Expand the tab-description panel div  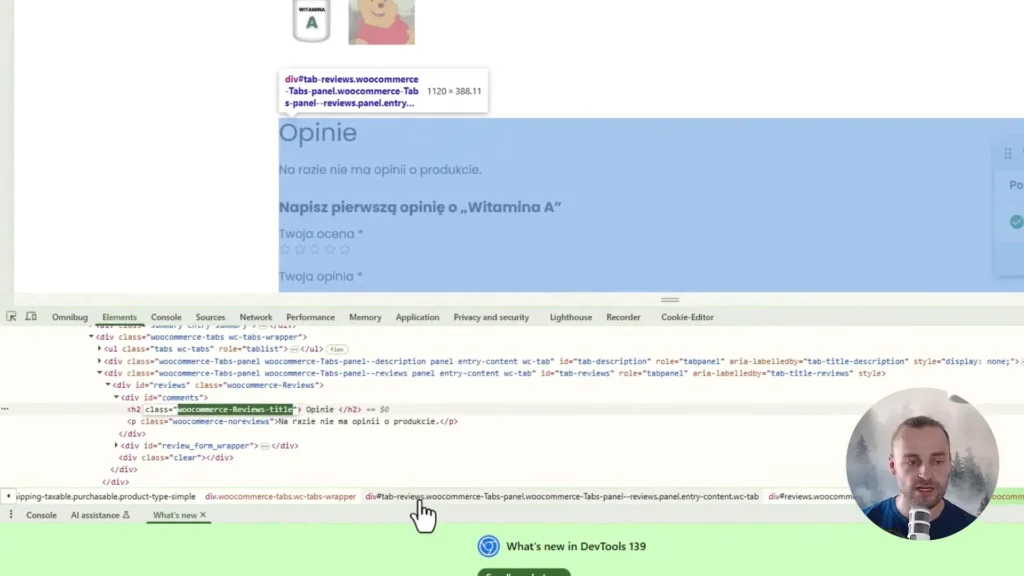pos(99,360)
